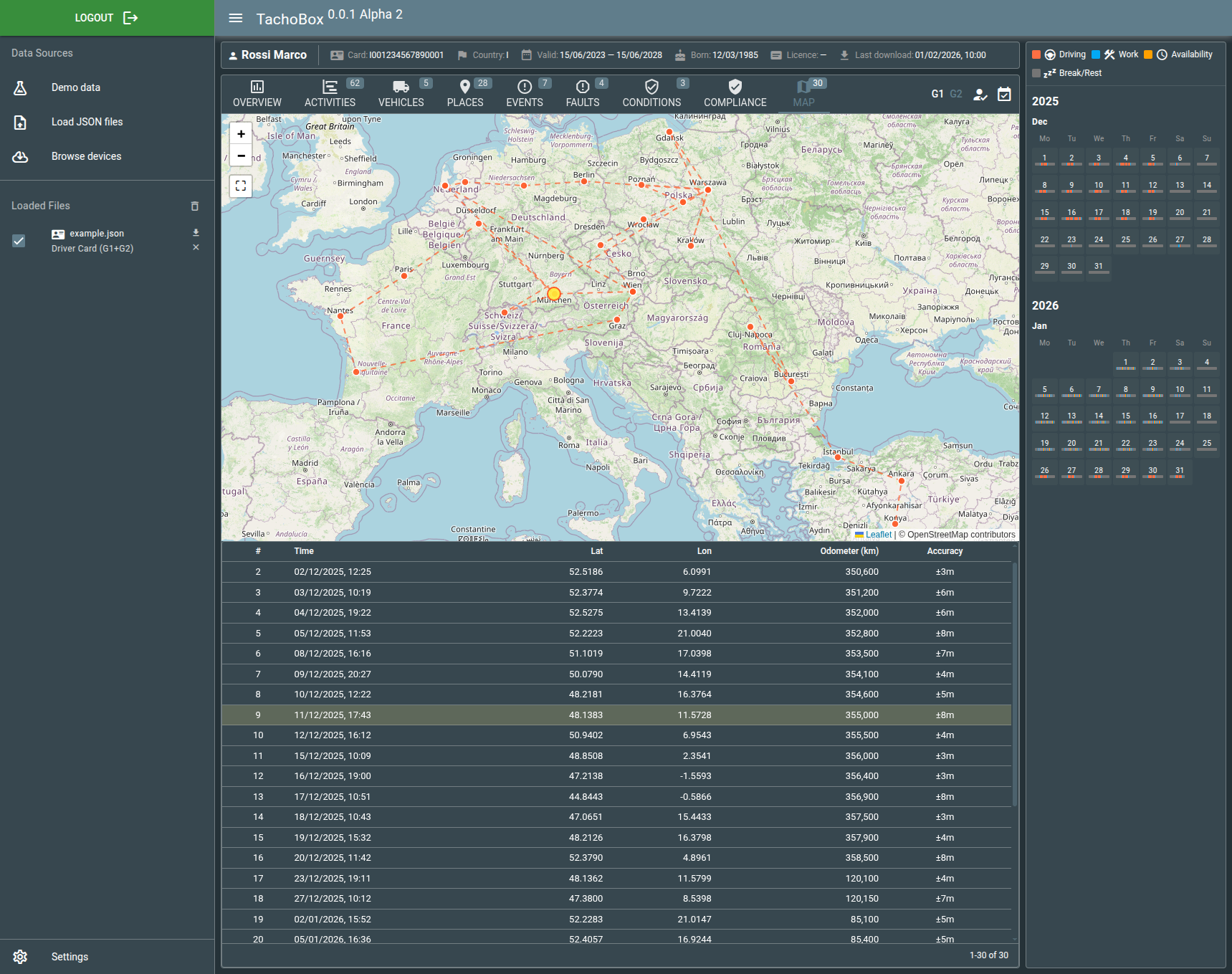
Task: Toggle fullscreen map view
Action: pyautogui.click(x=241, y=186)
